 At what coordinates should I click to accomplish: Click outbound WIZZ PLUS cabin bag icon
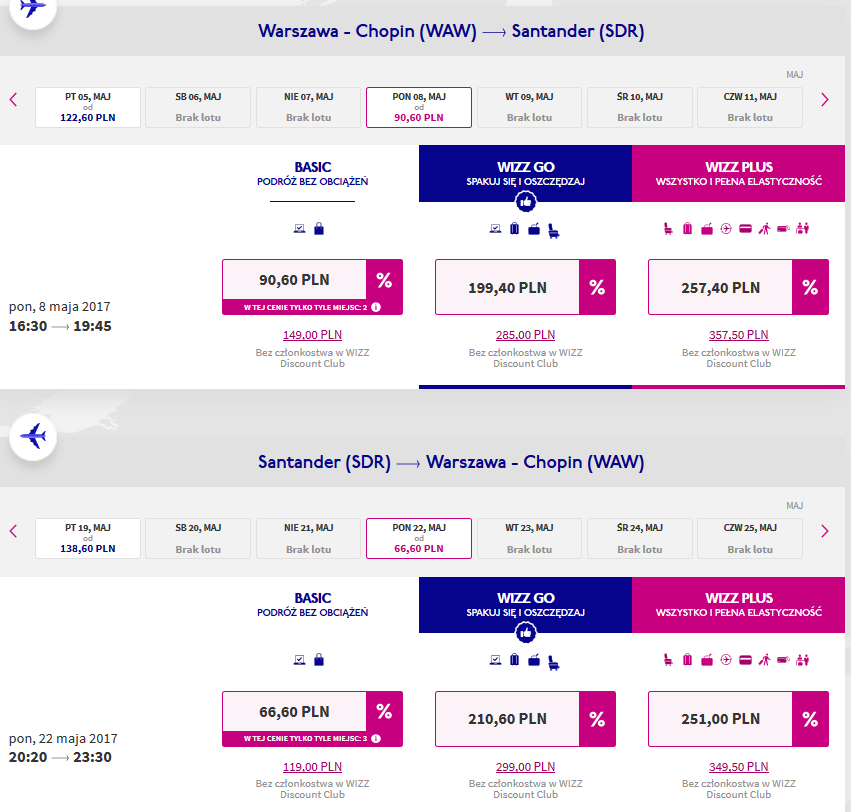[x=707, y=229]
